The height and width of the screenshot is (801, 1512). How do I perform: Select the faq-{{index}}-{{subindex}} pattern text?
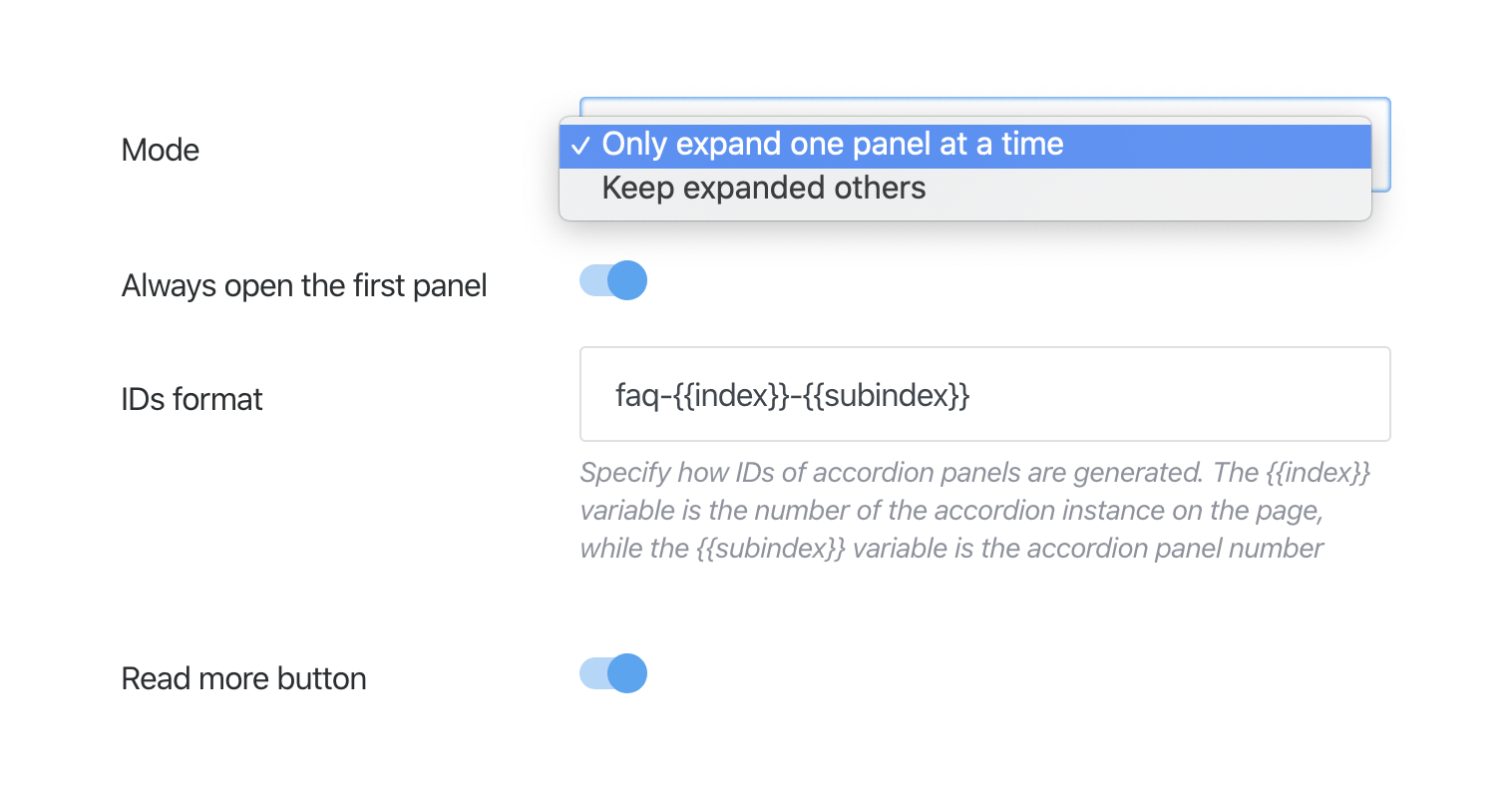pyautogui.click(x=793, y=393)
